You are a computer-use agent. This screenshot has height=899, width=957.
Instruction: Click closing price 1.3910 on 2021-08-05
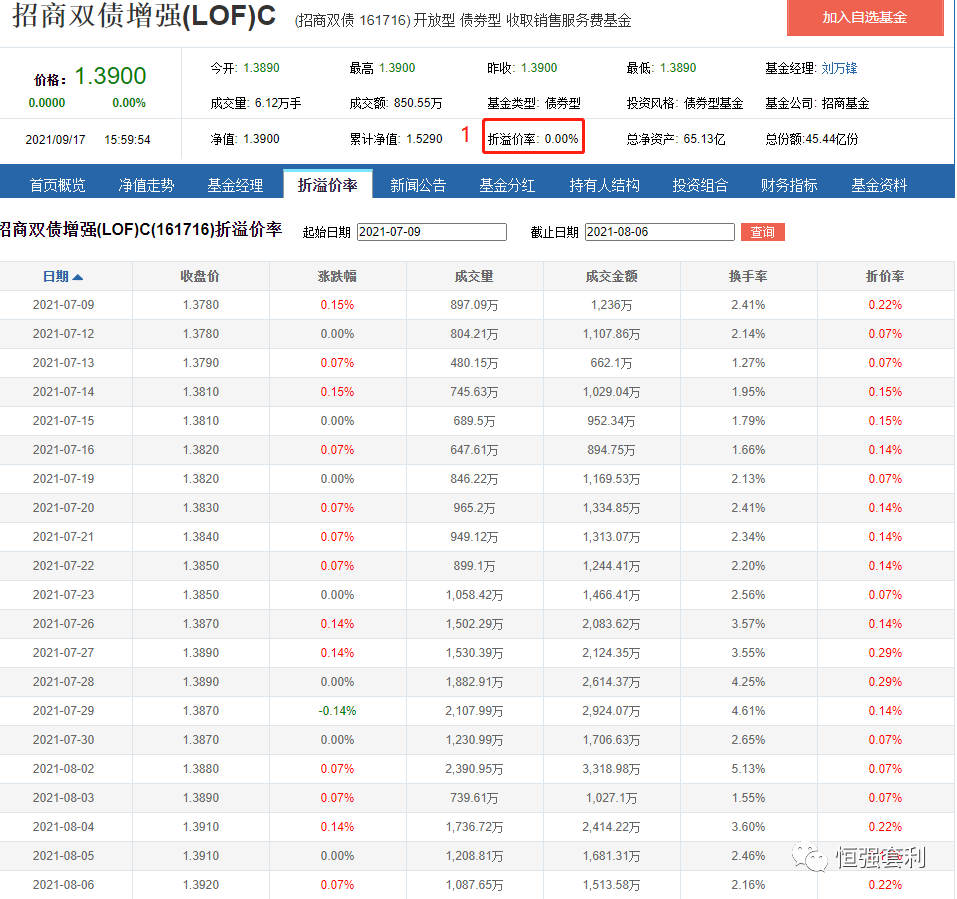[201, 856]
